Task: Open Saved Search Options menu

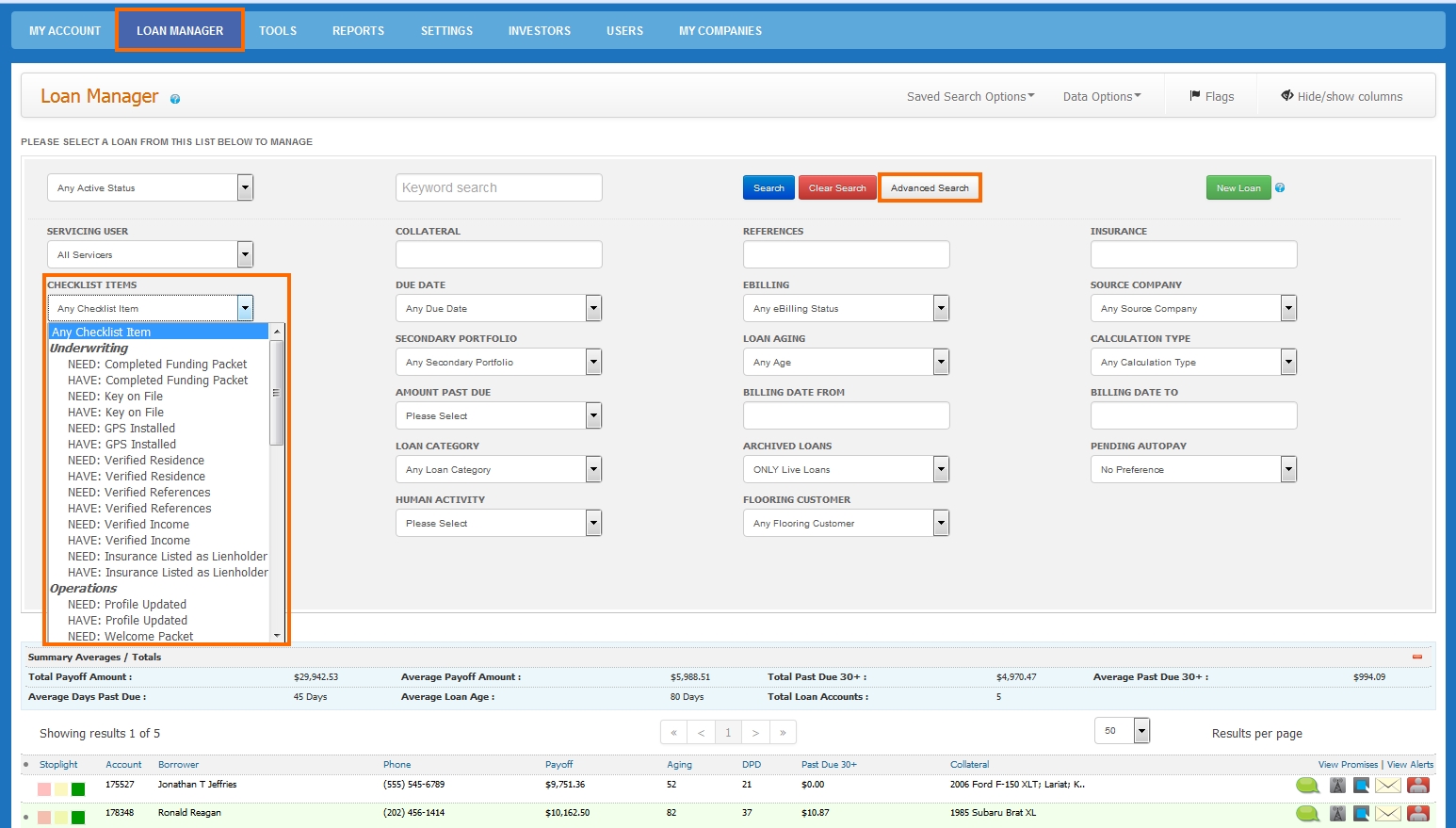Action: point(970,96)
